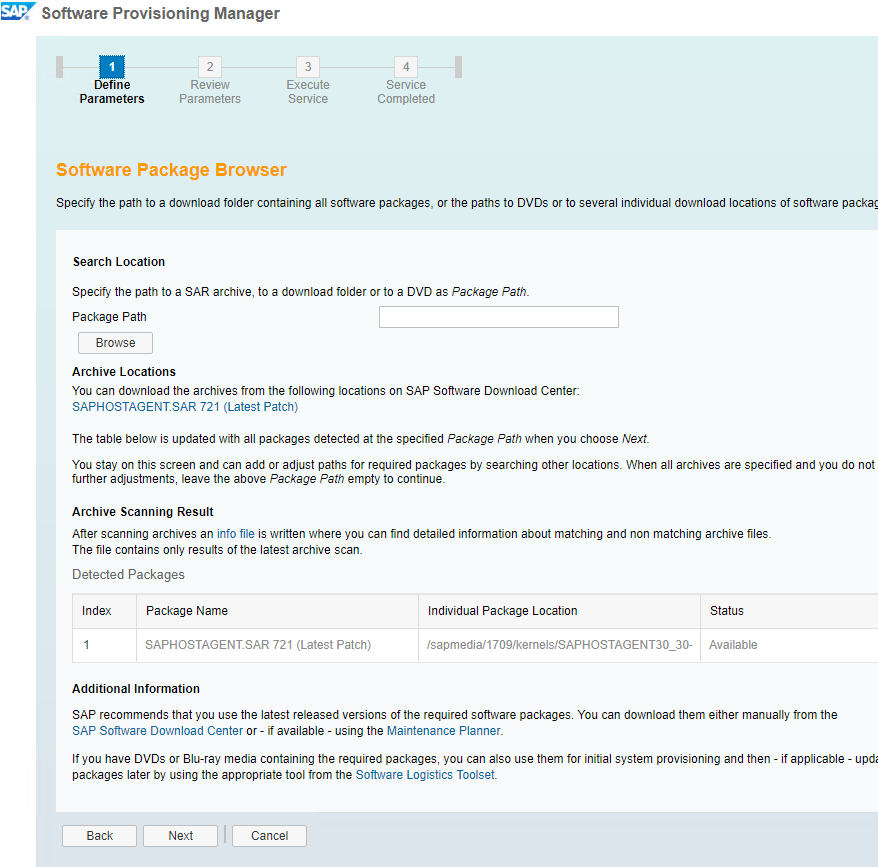This screenshot has height=867, width=878.
Task: Click the Next button
Action: (x=180, y=836)
